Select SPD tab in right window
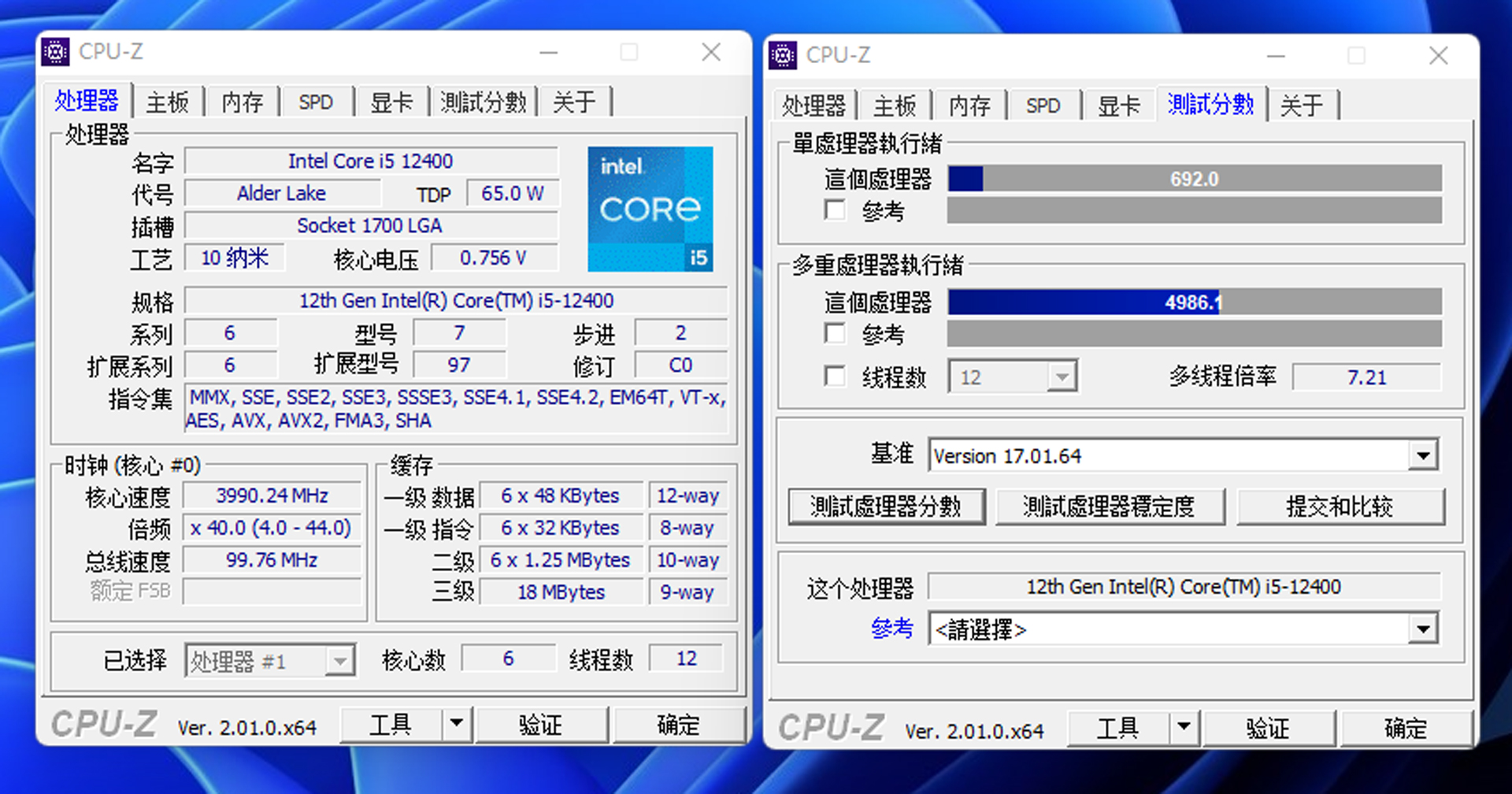Image resolution: width=1512 pixels, height=794 pixels. coord(1043,106)
